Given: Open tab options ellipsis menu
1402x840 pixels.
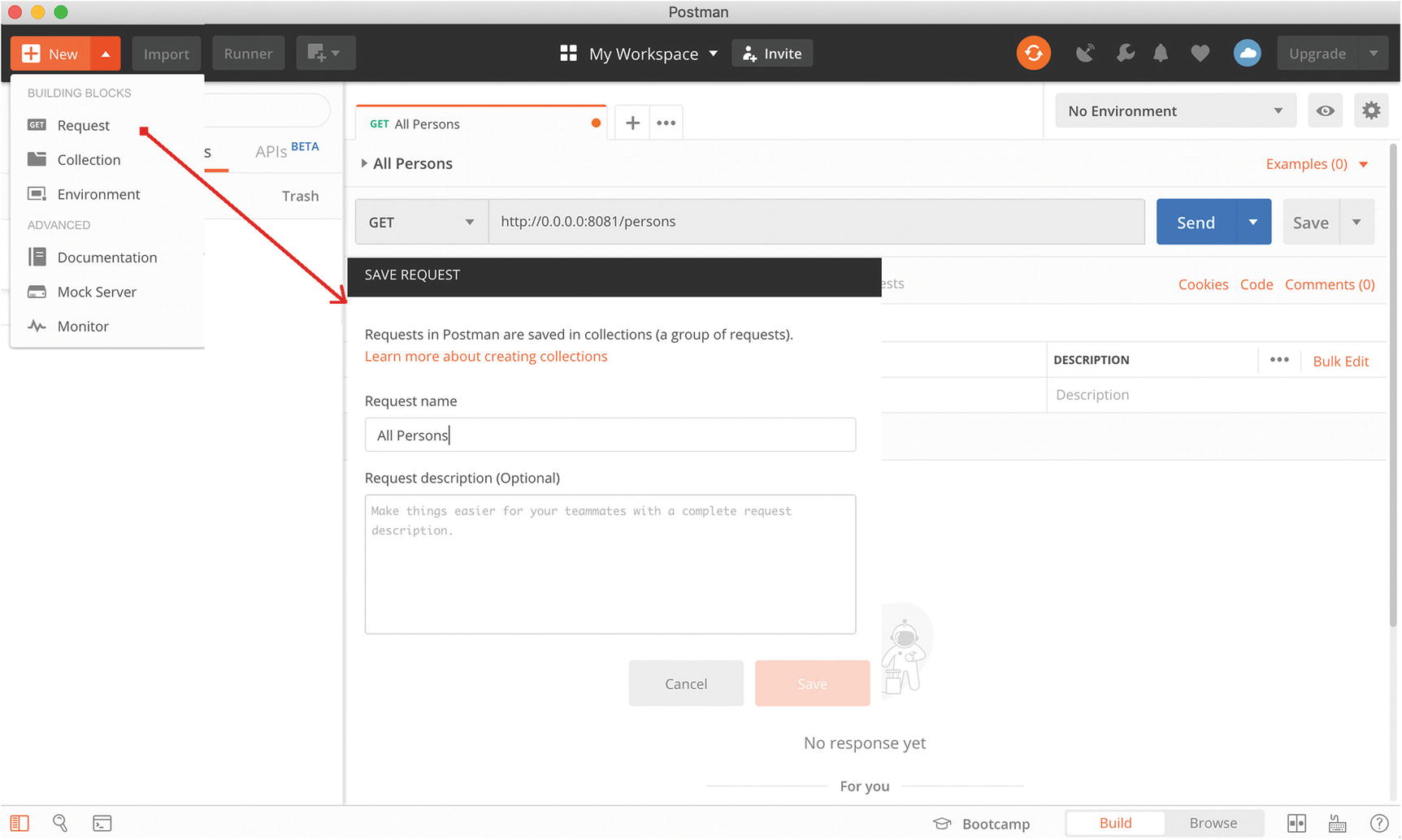Looking at the screenshot, I should click(x=666, y=123).
